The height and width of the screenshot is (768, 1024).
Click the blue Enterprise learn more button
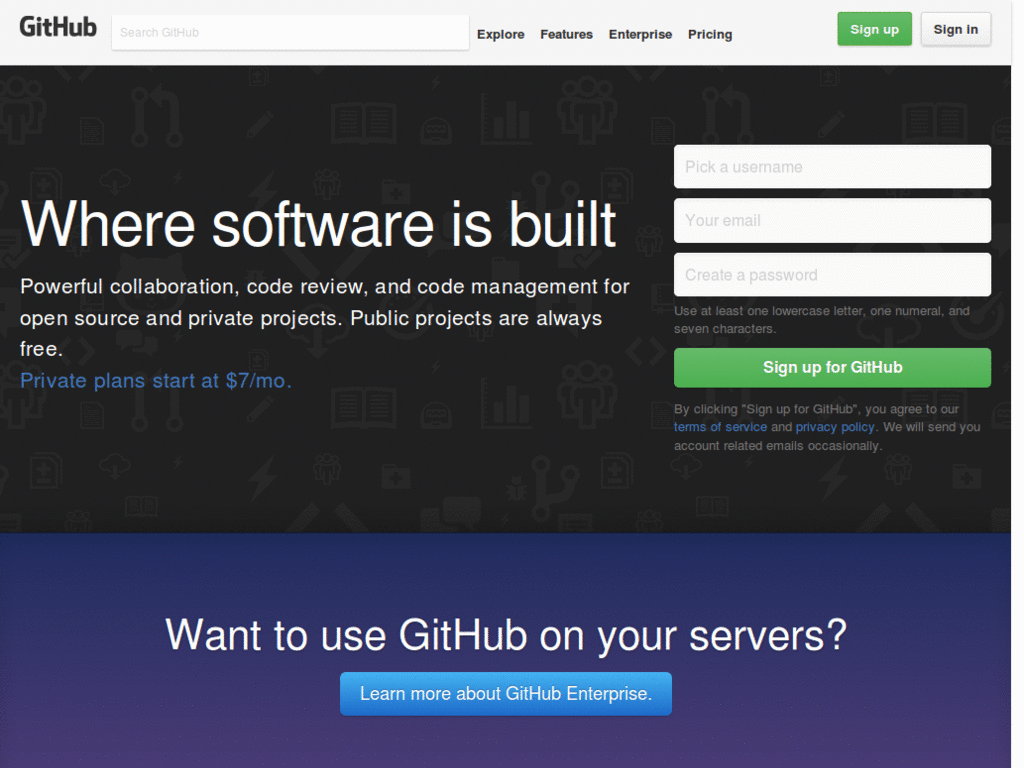506,693
